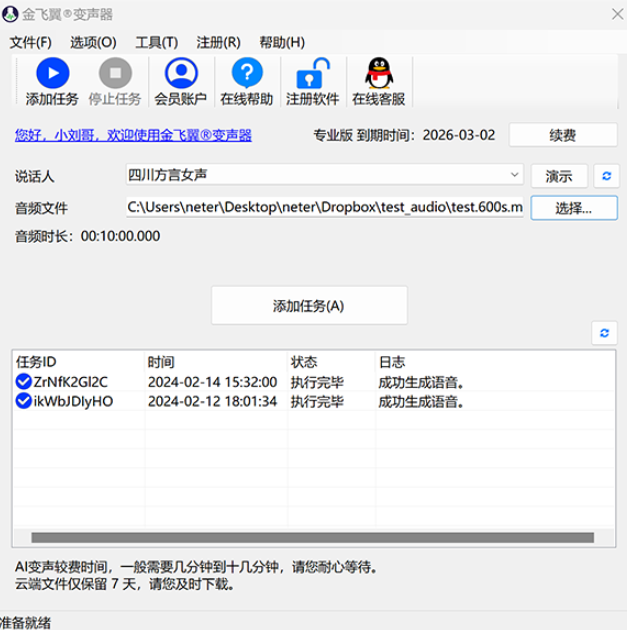This screenshot has height=630, width=627.
Task: Refresh the speaker list next to 演示
Action: (607, 176)
